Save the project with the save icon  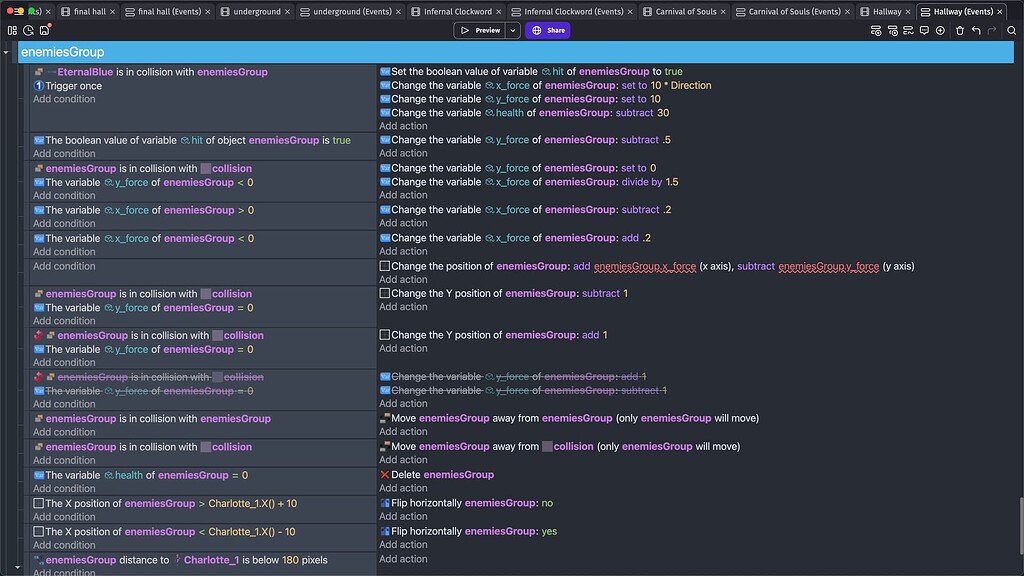coord(44,31)
